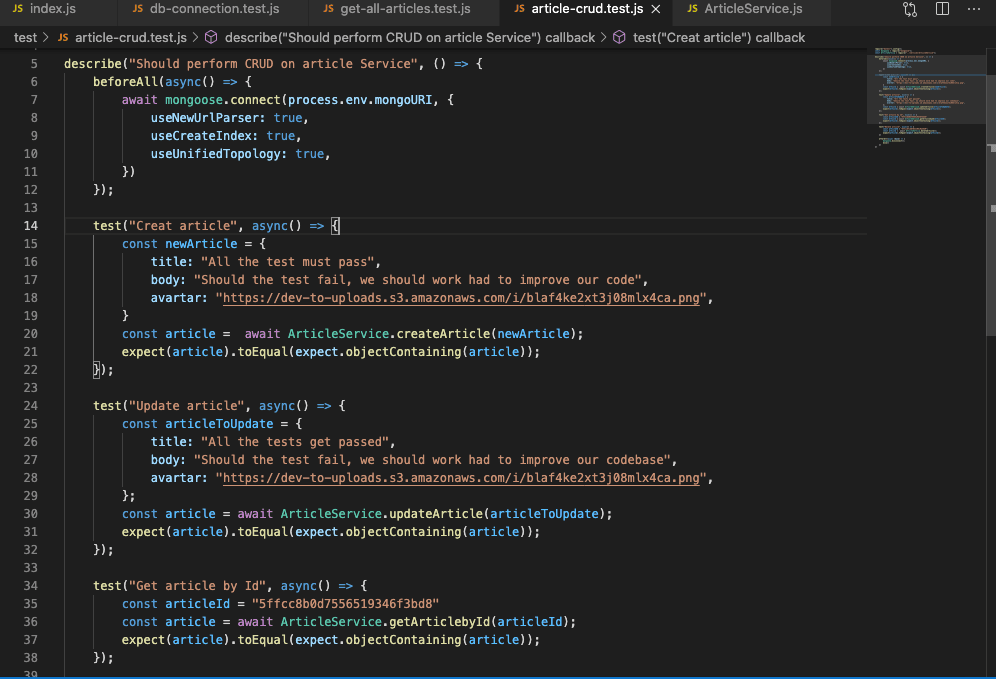The image size is (996, 679).
Task: Close the article-crud.test.js tab
Action: [655, 9]
